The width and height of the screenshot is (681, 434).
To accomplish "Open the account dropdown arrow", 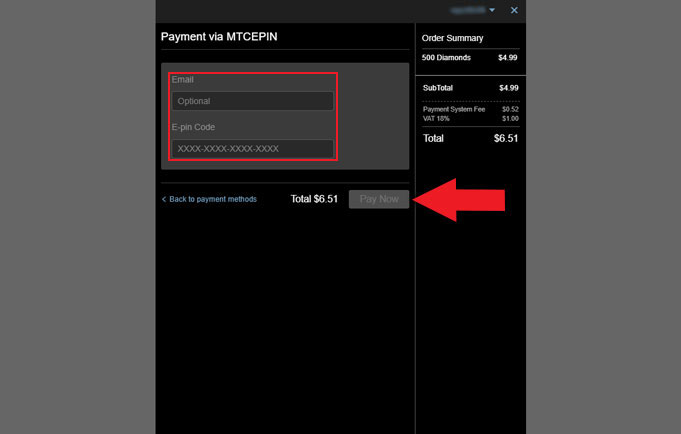I will click(492, 10).
